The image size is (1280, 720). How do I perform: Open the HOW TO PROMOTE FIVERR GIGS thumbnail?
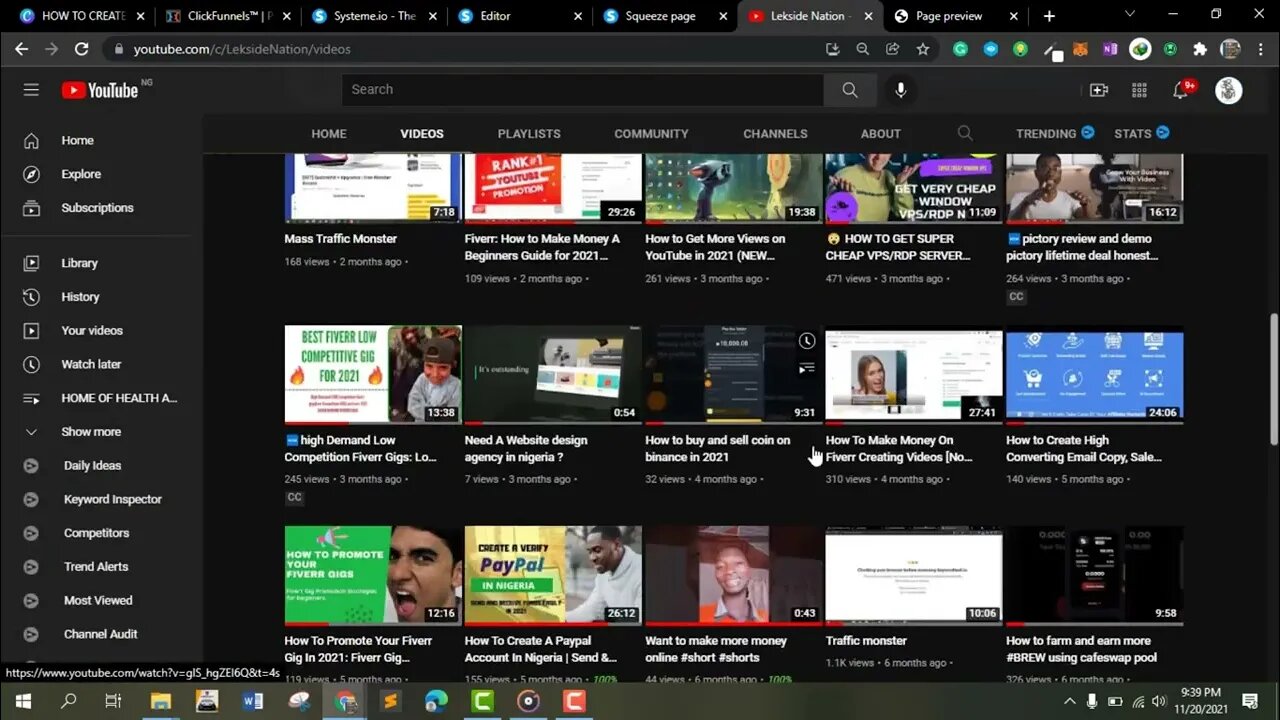pyautogui.click(x=373, y=576)
